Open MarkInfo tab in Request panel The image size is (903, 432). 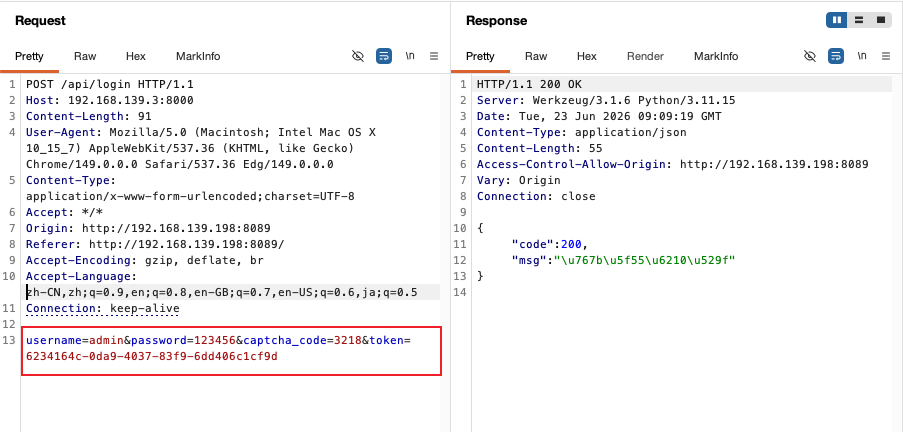pos(198,56)
